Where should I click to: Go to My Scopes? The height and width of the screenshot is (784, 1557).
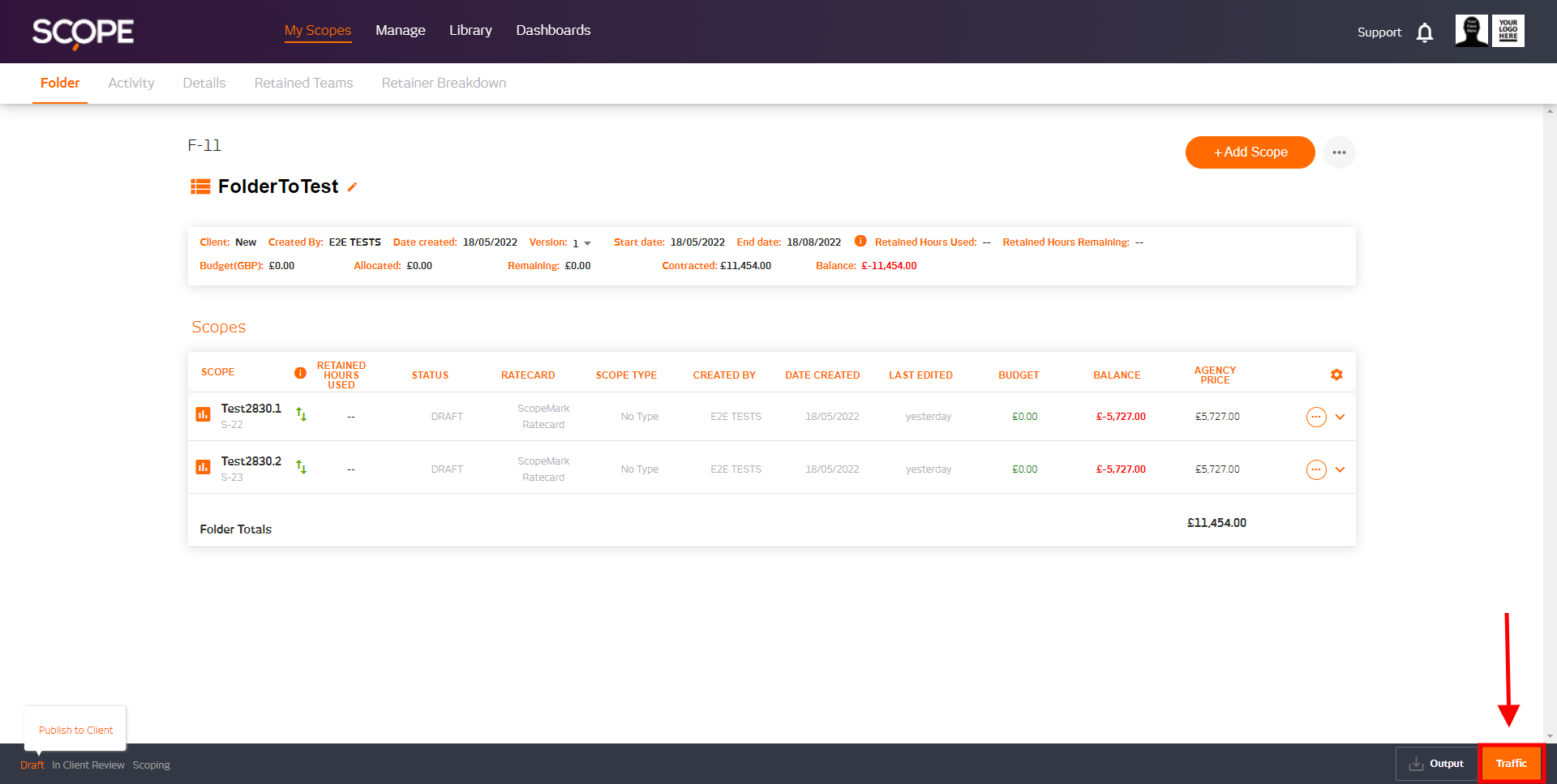click(x=318, y=30)
